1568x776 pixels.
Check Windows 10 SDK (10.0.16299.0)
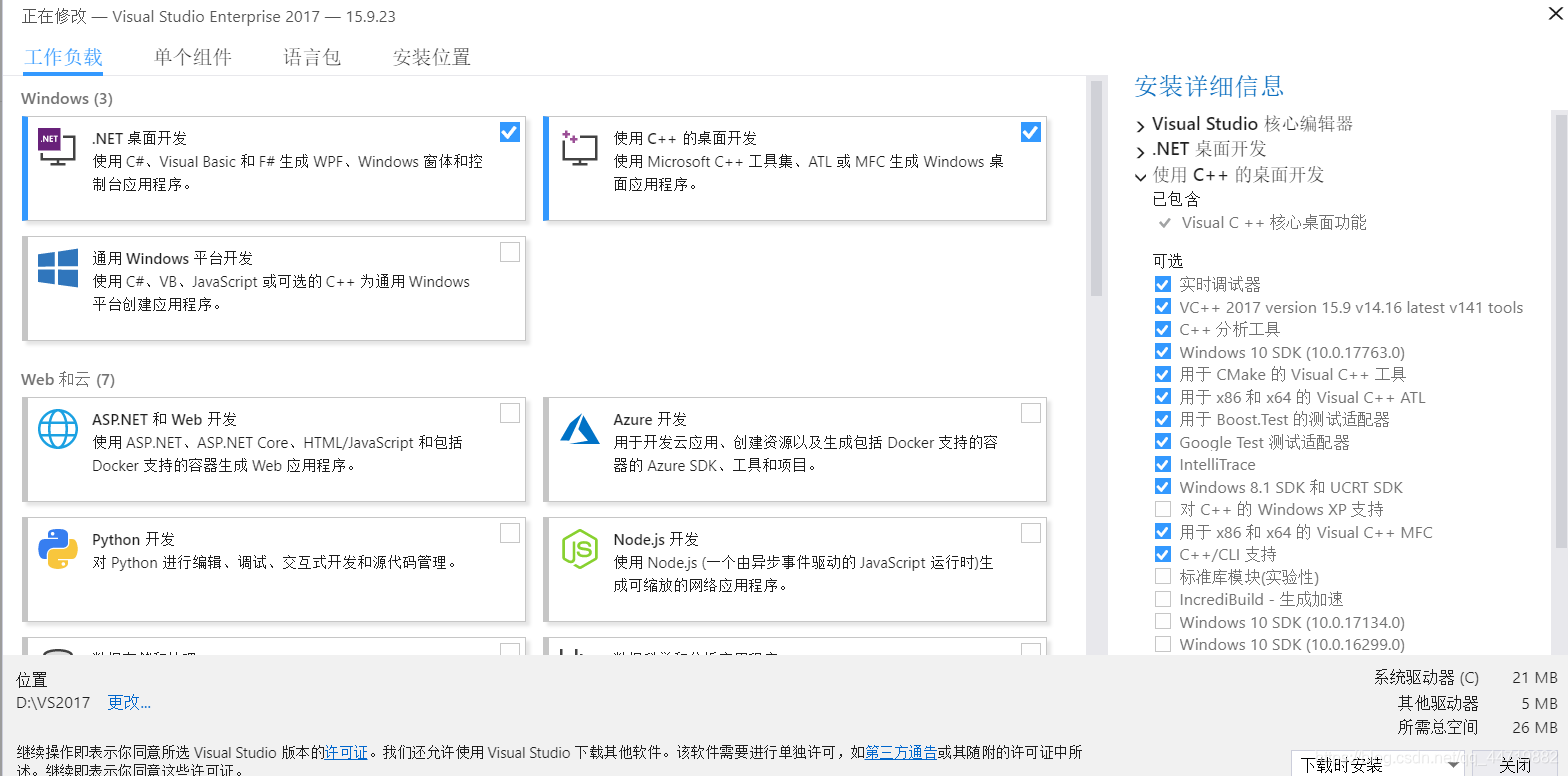[1162, 644]
